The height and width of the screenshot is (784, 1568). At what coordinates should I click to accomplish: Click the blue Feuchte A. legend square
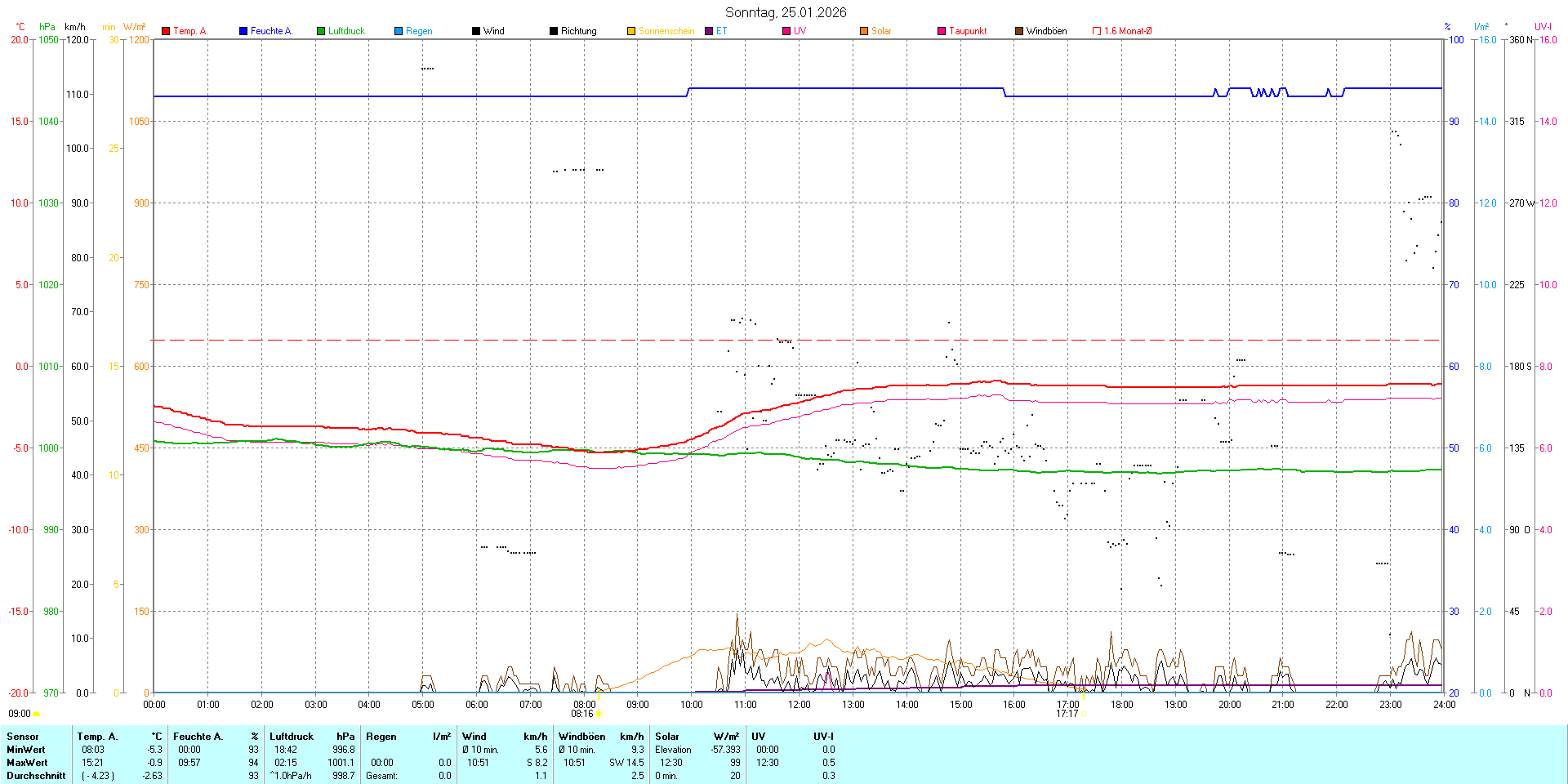pos(243,31)
